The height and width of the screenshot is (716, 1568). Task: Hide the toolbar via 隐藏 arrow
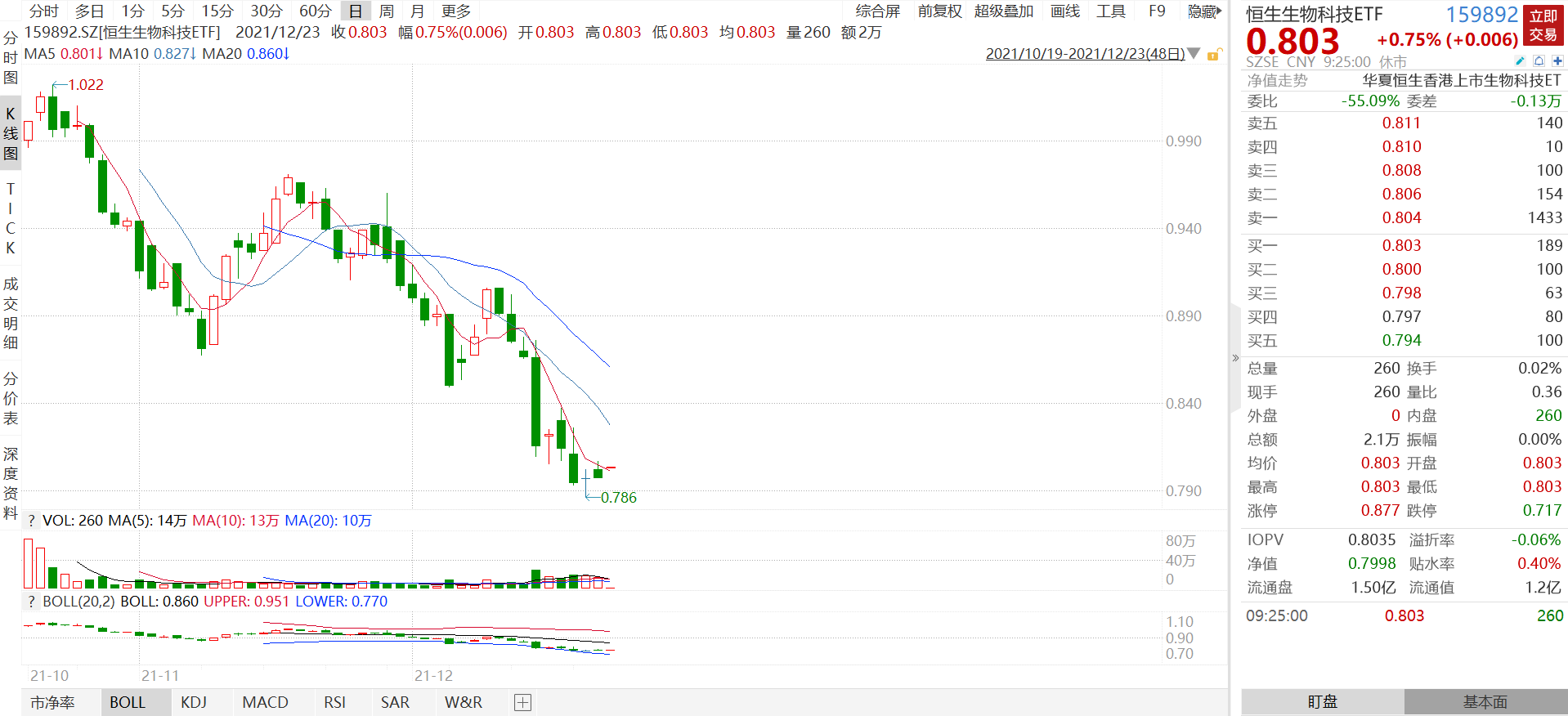(1204, 11)
